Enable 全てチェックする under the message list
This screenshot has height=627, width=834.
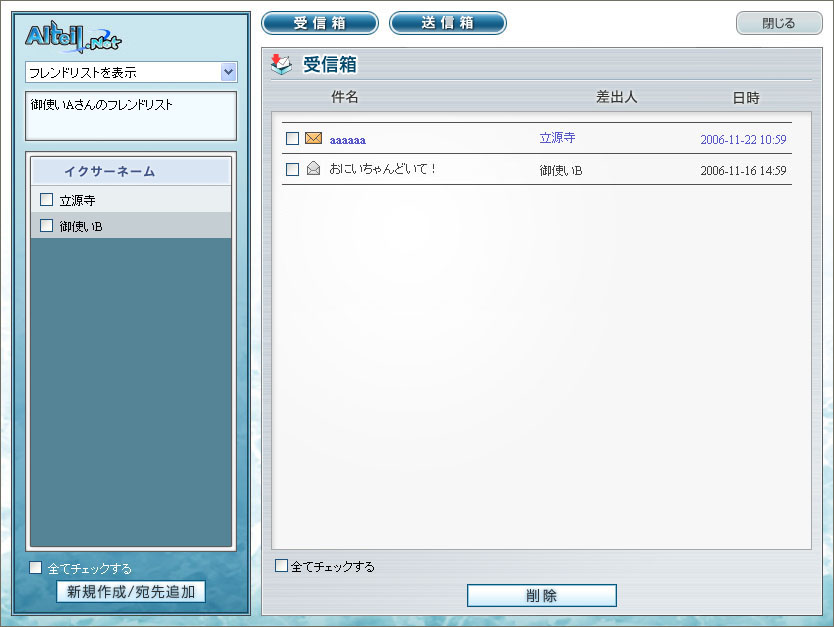pos(281,566)
